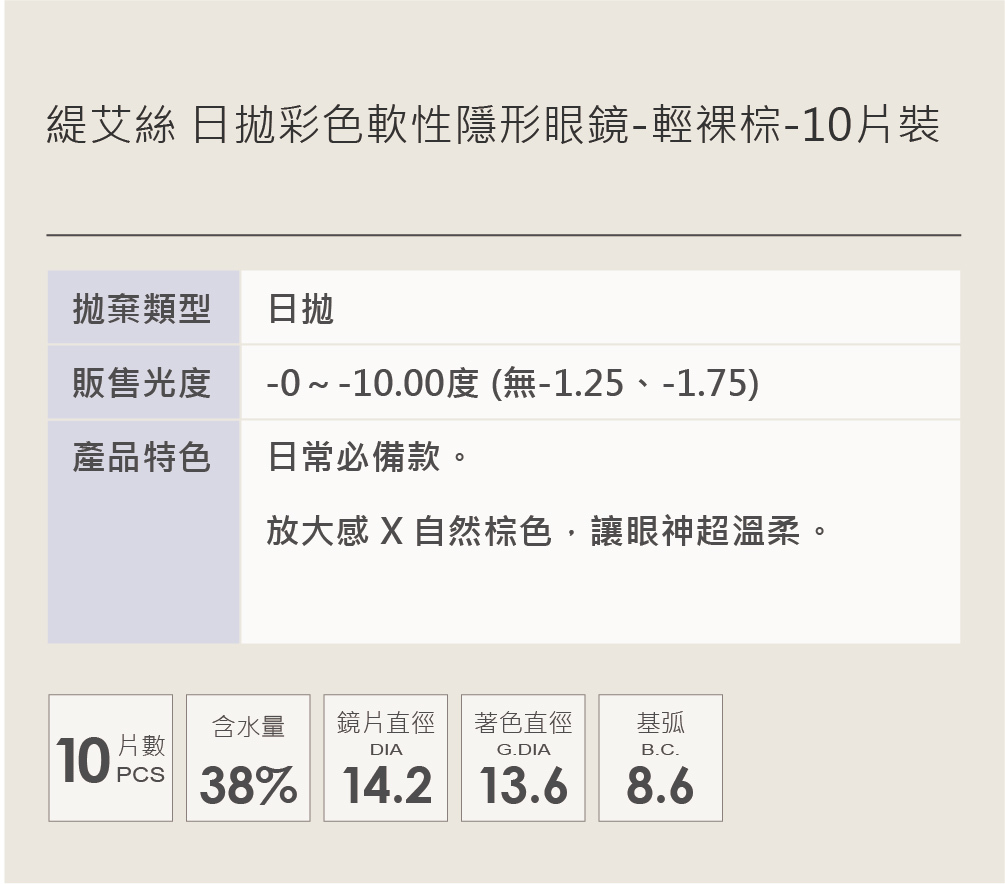Click the 8.6 base curve value
1005x884 pixels.
pyautogui.click(x=660, y=785)
